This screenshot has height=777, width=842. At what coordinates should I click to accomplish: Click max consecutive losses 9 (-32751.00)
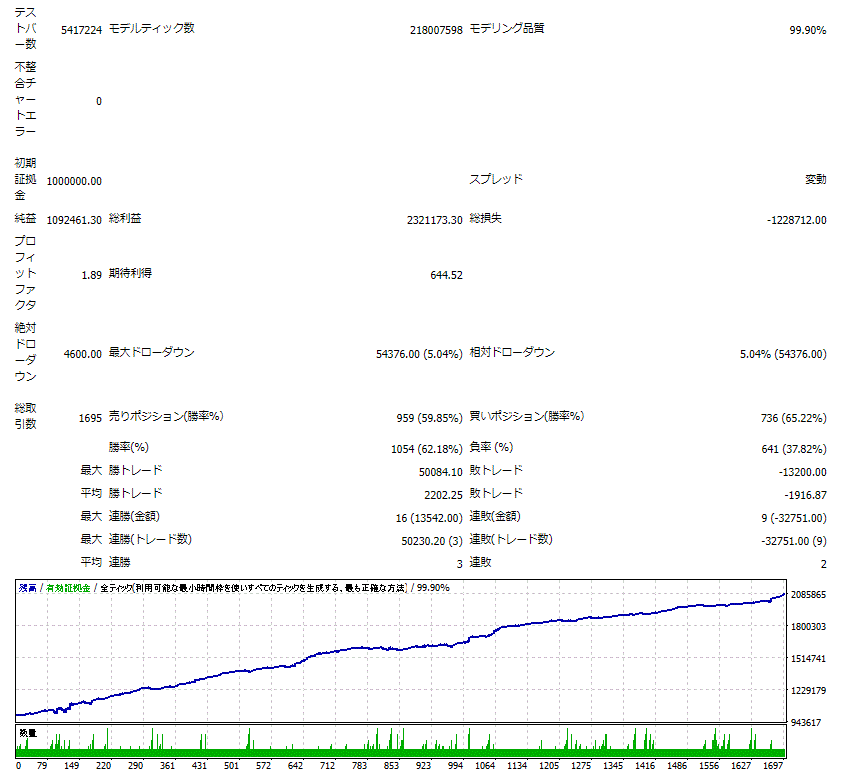click(794, 519)
